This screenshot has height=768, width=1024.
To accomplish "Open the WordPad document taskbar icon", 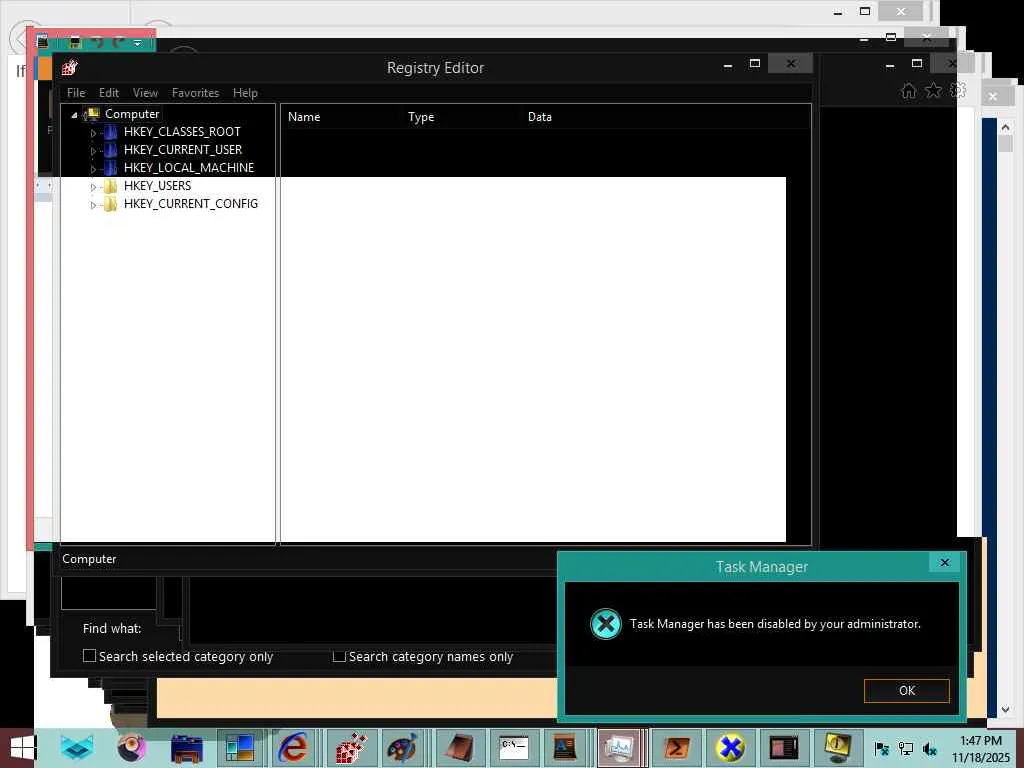I will click(566, 748).
